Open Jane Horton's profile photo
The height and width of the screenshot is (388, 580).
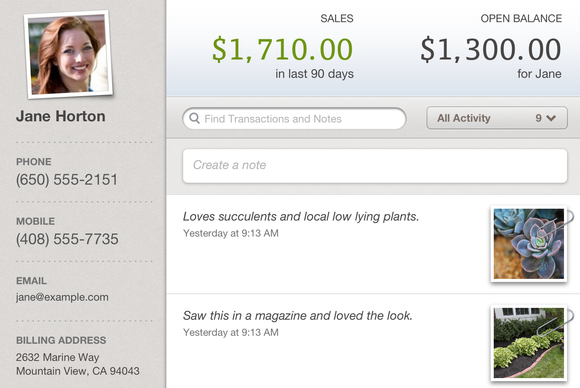tap(68, 54)
